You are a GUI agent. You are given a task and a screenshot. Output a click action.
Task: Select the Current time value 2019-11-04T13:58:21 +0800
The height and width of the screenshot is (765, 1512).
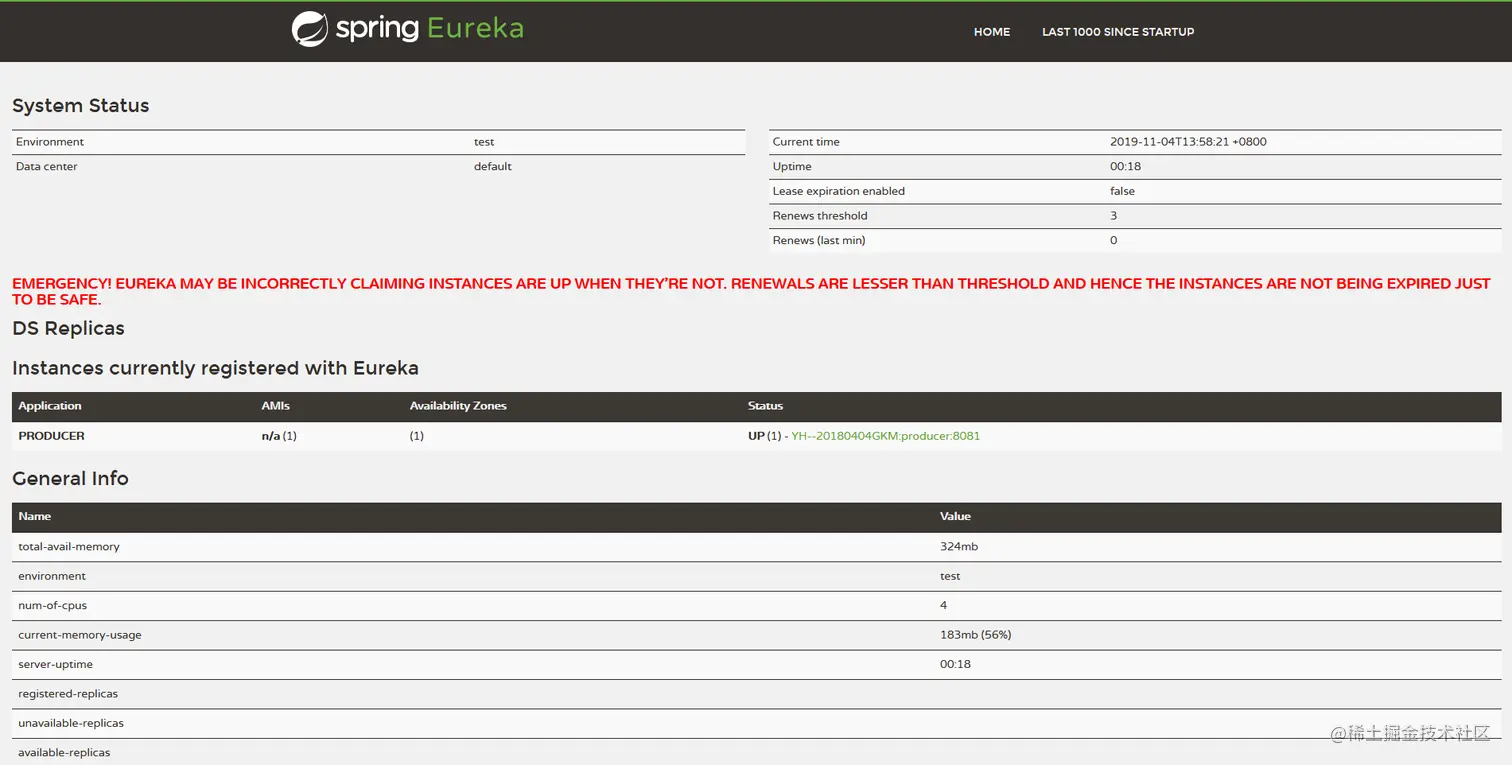coord(1188,142)
